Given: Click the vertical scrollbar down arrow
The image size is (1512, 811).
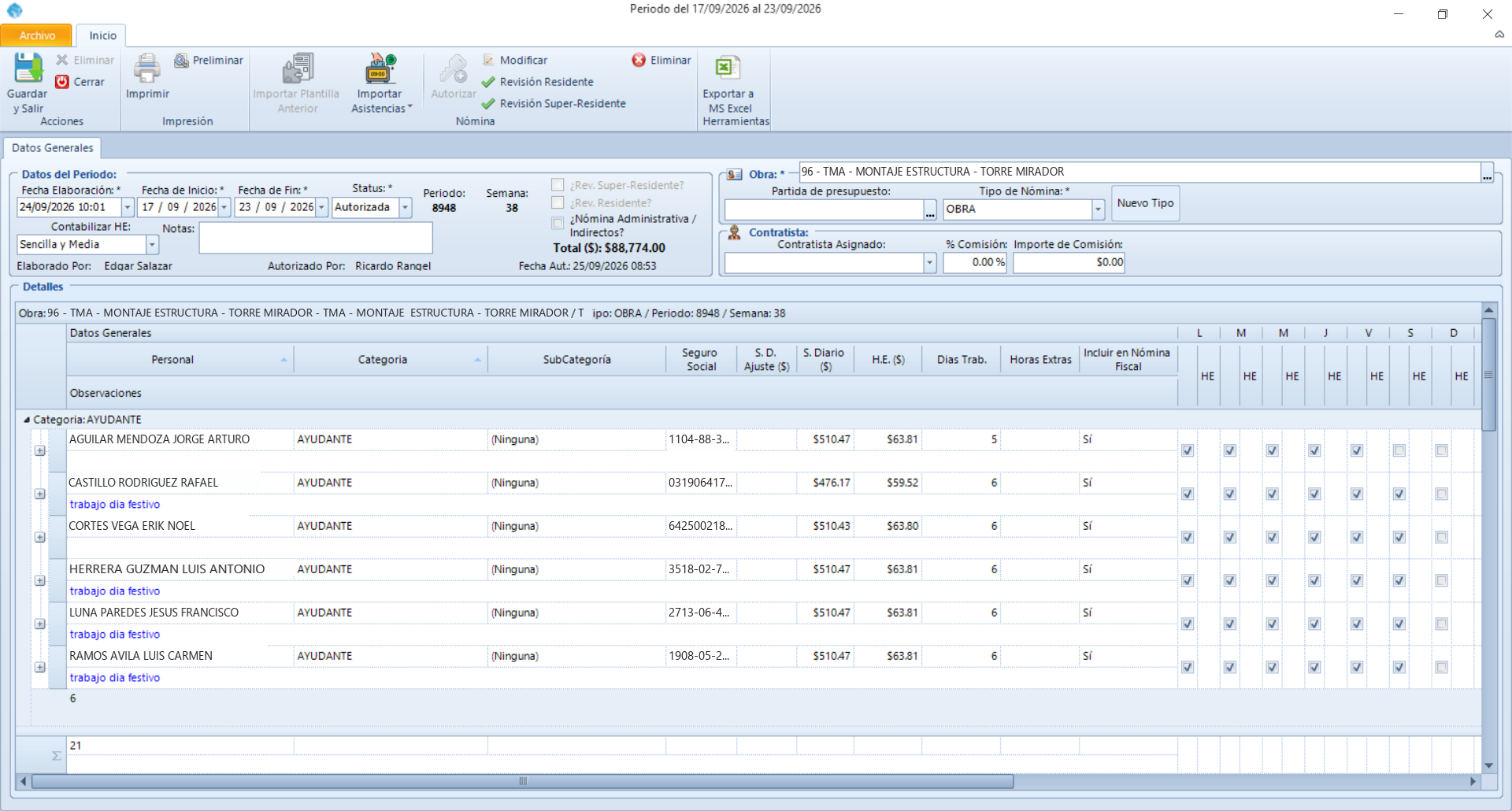Looking at the screenshot, I should pos(1488,765).
